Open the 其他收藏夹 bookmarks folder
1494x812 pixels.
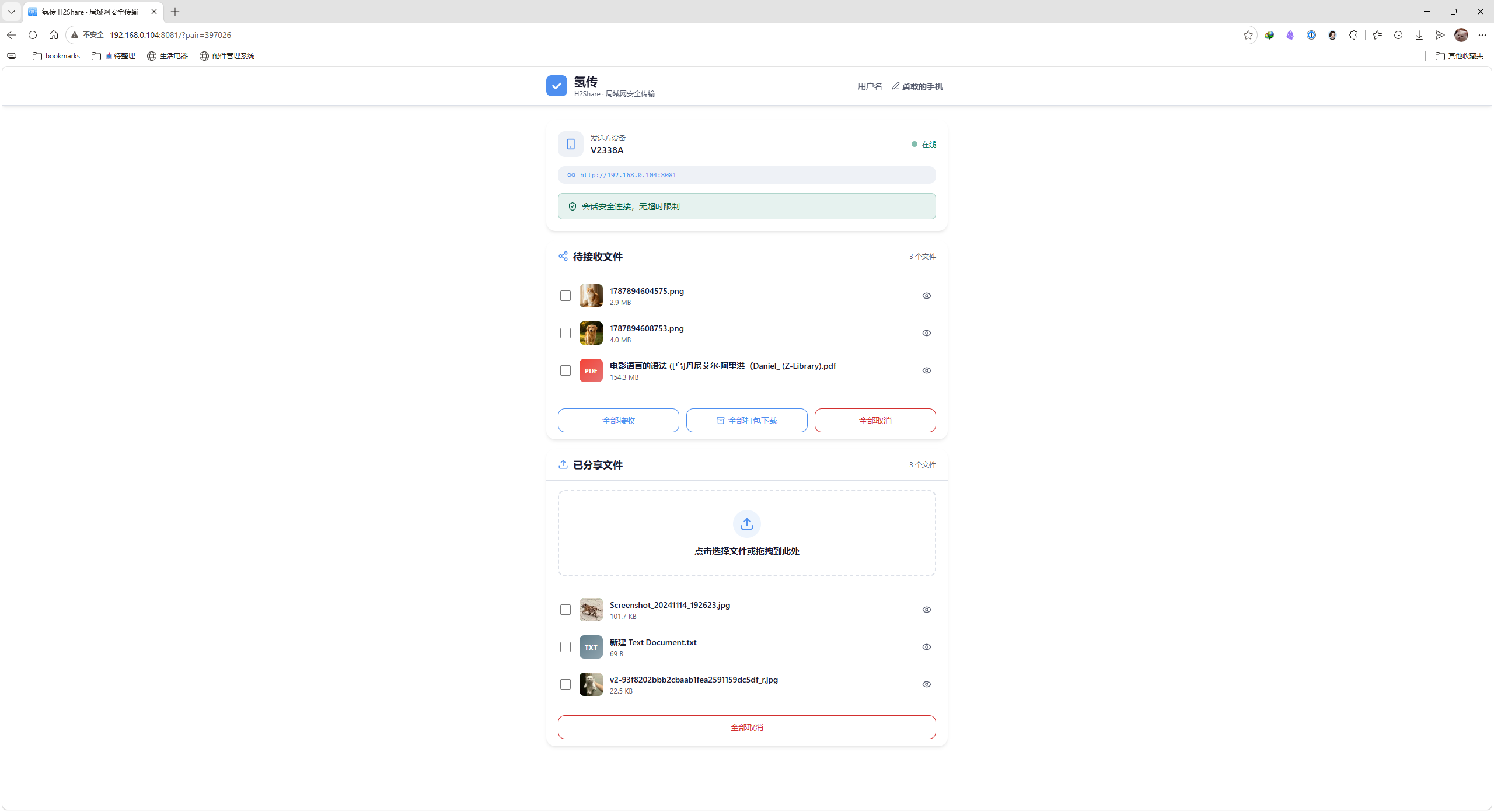pos(1459,56)
